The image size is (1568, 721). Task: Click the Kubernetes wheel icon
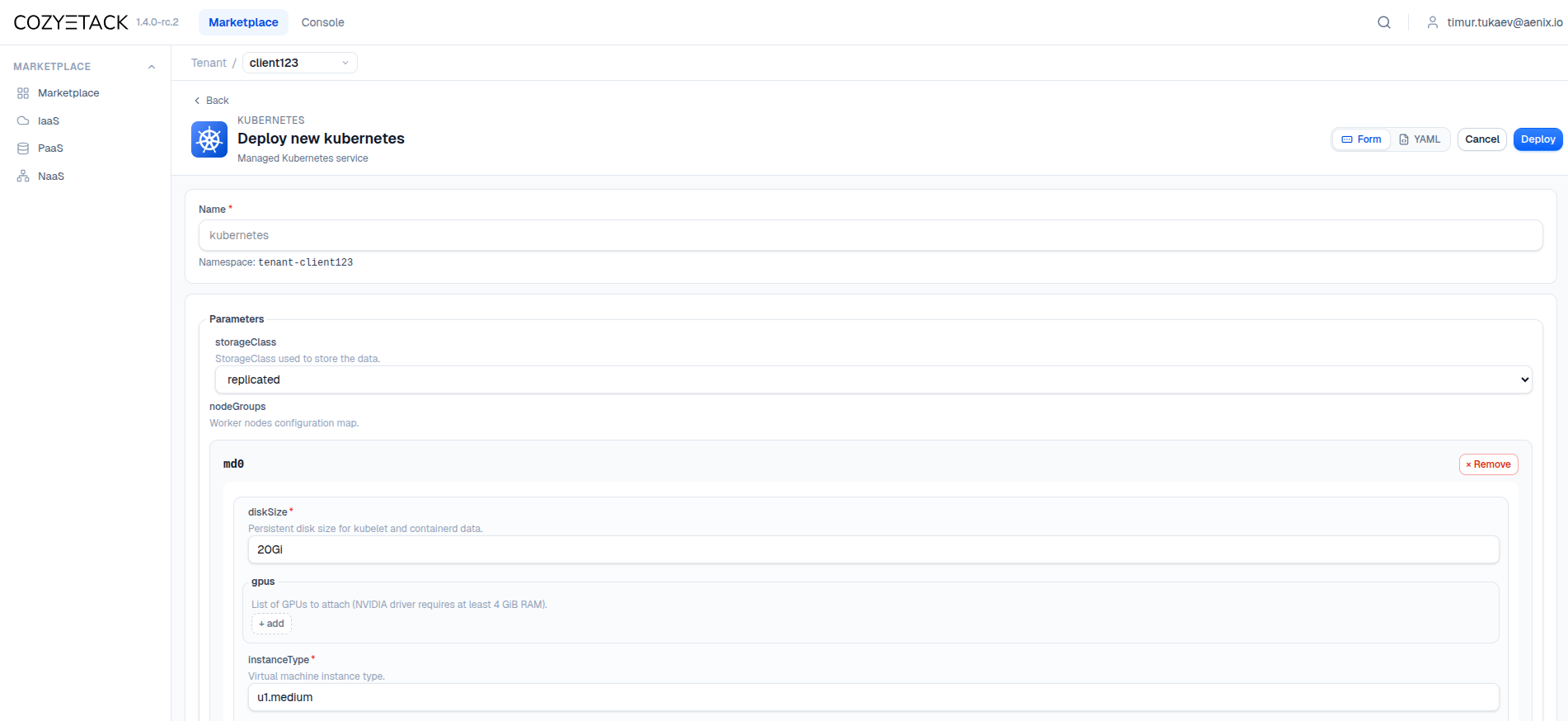coord(209,139)
